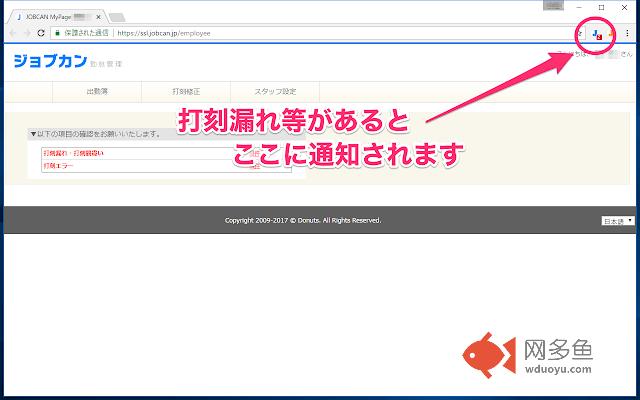640x400 pixels.
Task: Click the ジョブカン logo
Action: (x=50, y=61)
